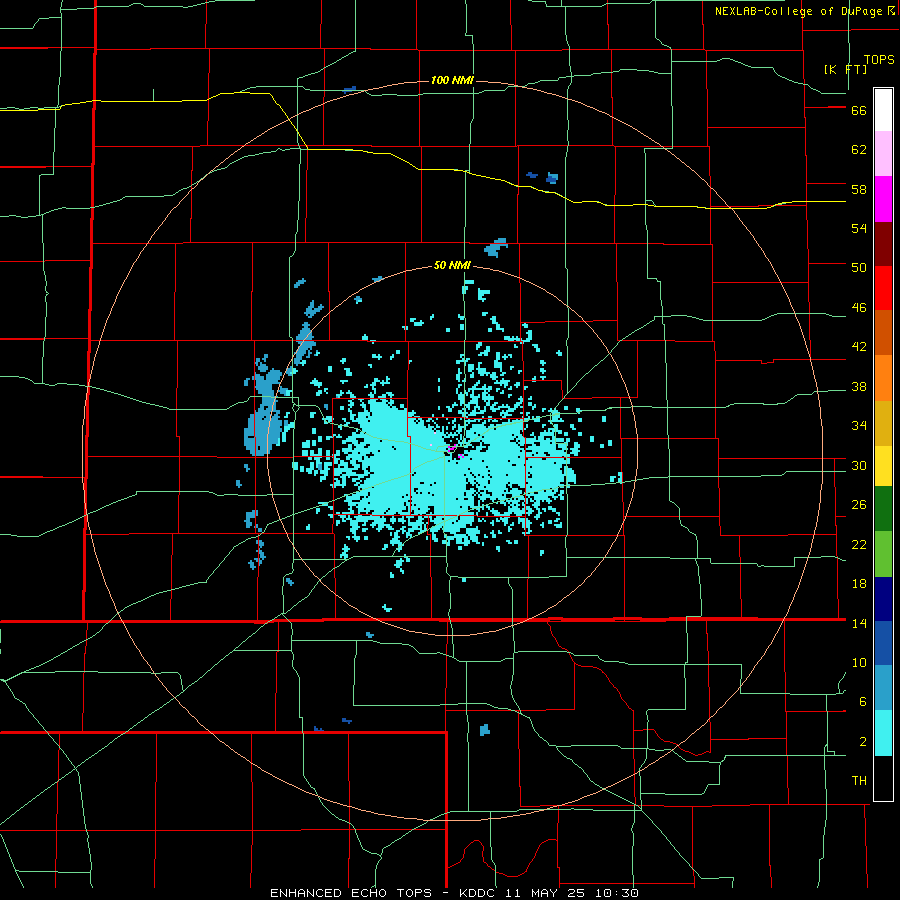The height and width of the screenshot is (900, 900).
Task: Click the legend value 66
Action: [x=859, y=111]
